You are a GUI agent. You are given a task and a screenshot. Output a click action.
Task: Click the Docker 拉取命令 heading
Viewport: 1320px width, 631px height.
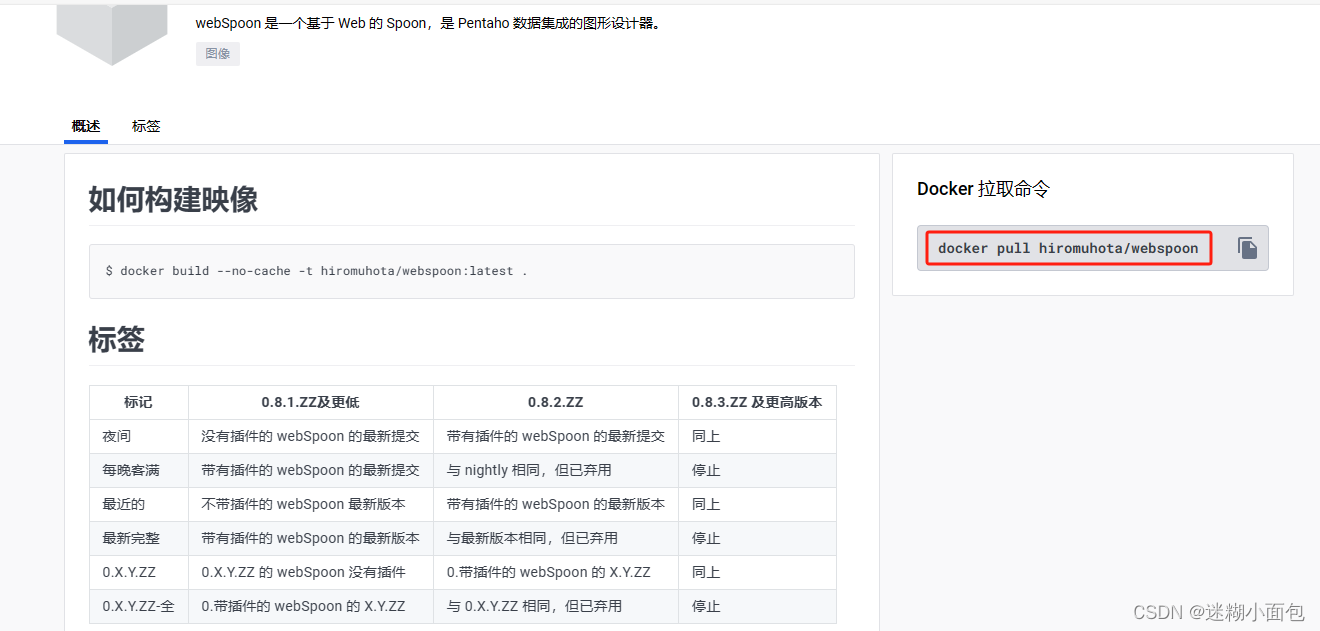[x=983, y=189]
